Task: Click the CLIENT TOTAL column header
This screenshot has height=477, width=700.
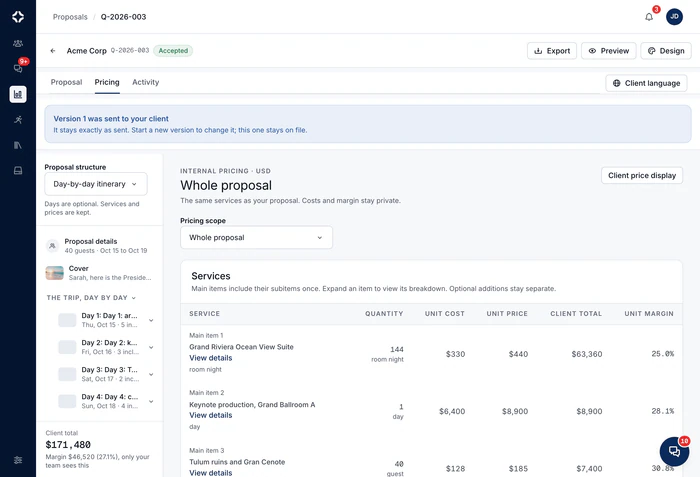Action: (576, 314)
